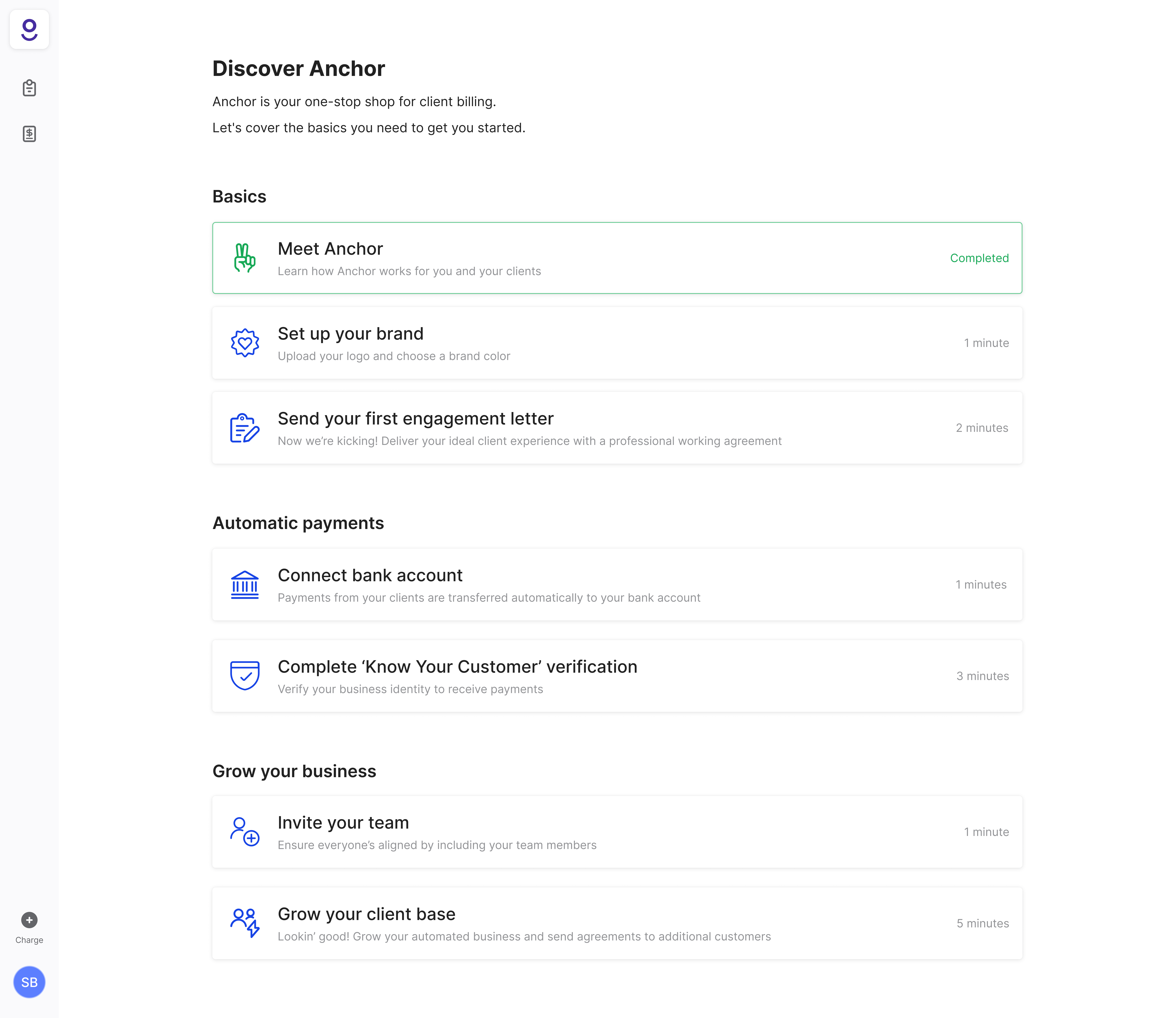Click the Basics section heading
This screenshot has width=1176, height=1018.
point(239,197)
